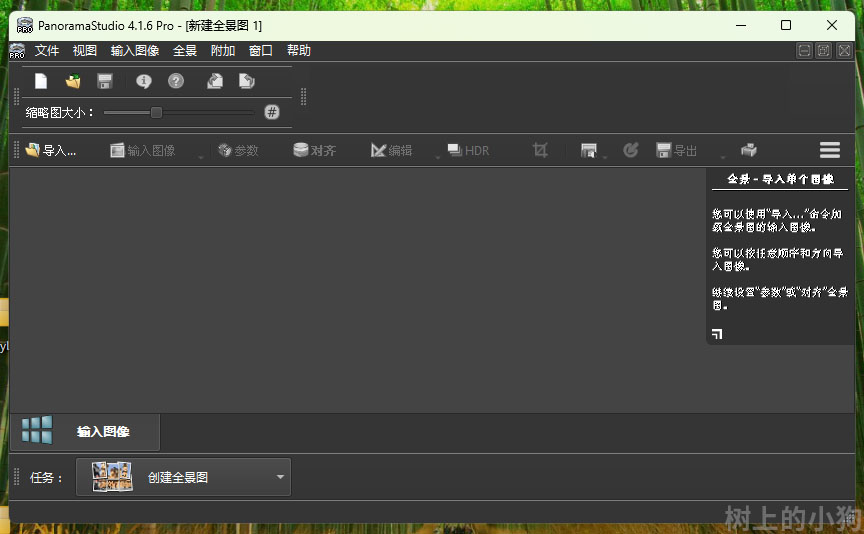
Task: Expand the dropdown arrow beside 输入图像 button
Action: point(199,155)
